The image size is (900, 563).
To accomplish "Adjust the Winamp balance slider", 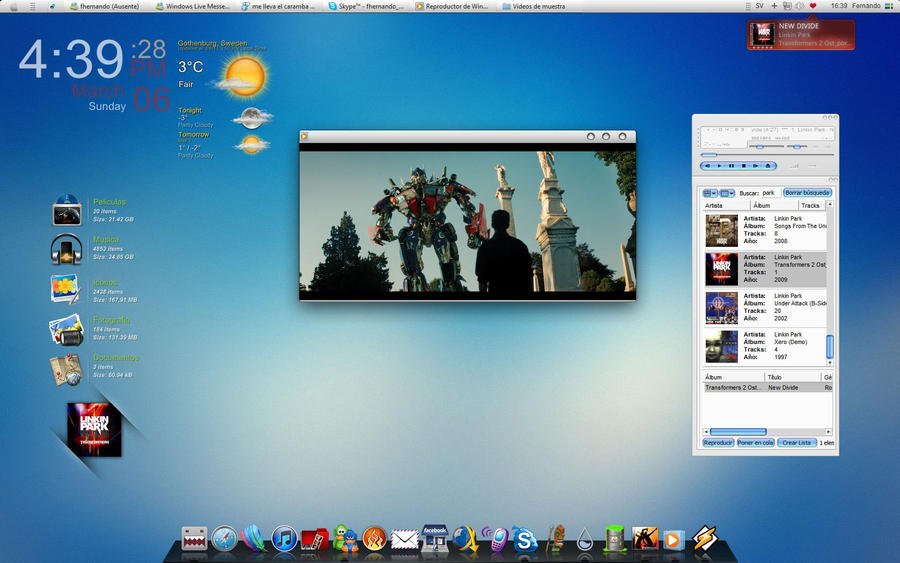I will (797, 147).
